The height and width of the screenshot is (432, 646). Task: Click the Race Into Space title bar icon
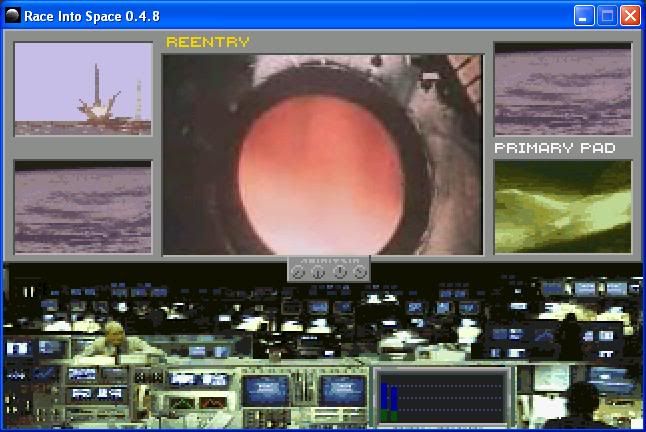13,16
